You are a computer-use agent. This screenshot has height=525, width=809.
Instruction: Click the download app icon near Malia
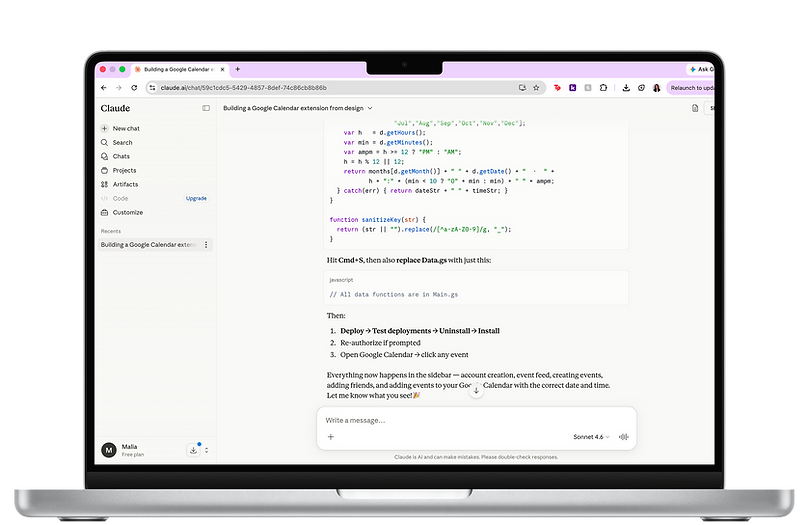[193, 450]
